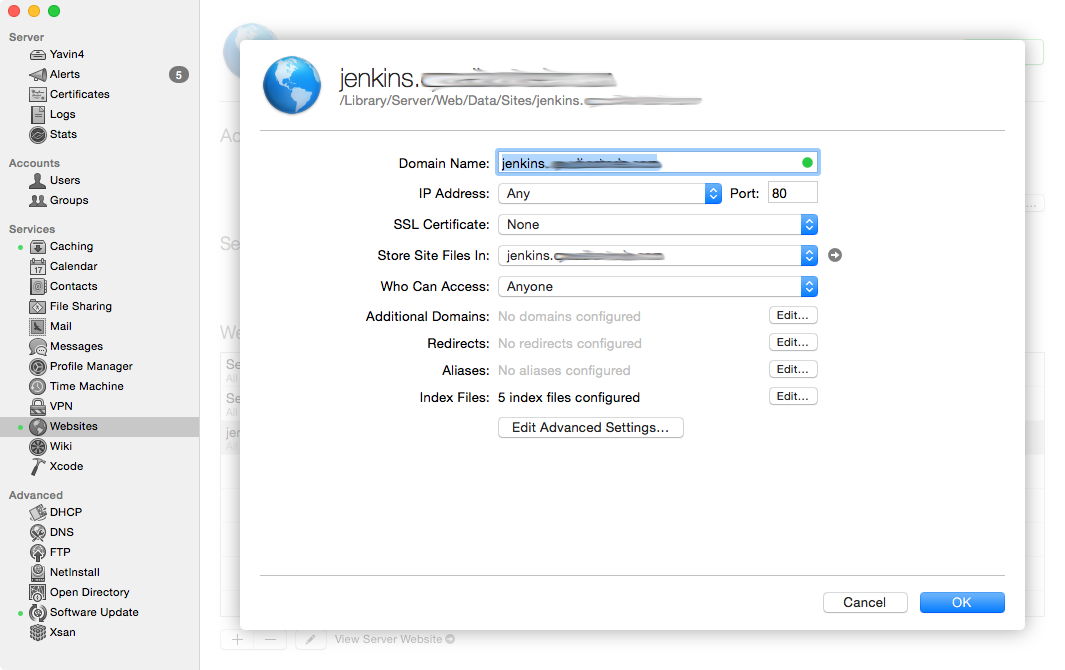Click the Alerts badge showing 5
Image resolution: width=1065 pixels, height=670 pixels.
[x=179, y=75]
